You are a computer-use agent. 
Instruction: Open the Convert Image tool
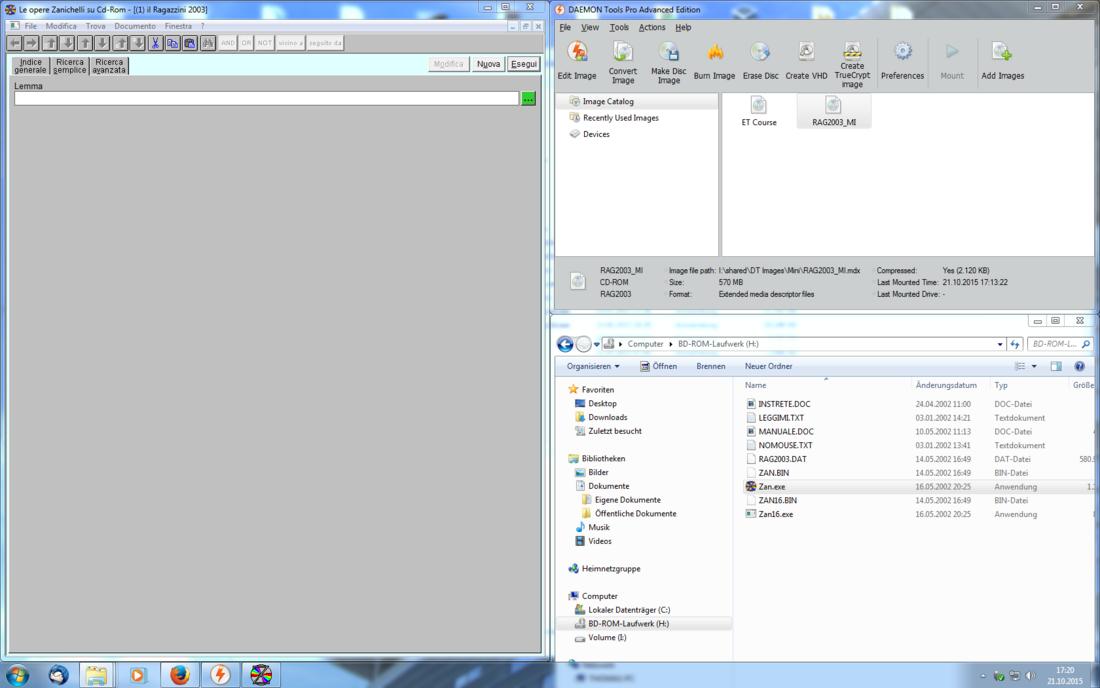pos(623,59)
